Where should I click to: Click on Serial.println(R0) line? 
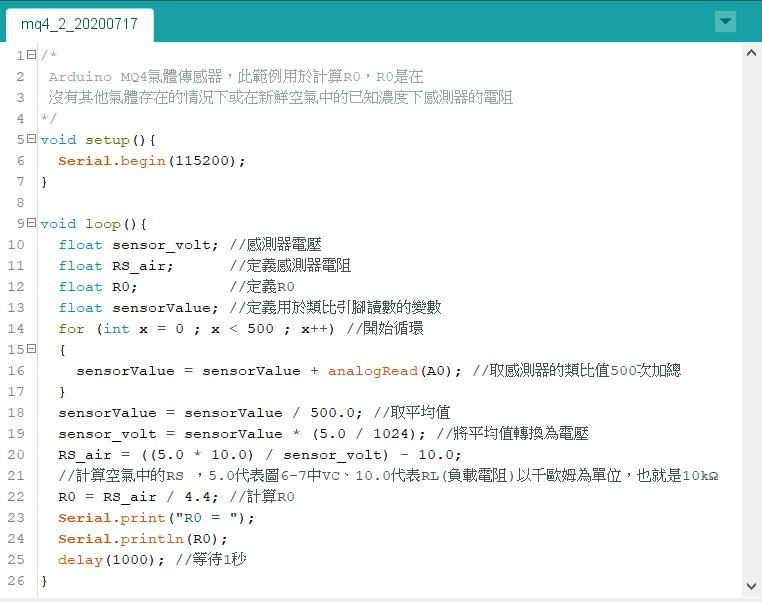(143, 539)
